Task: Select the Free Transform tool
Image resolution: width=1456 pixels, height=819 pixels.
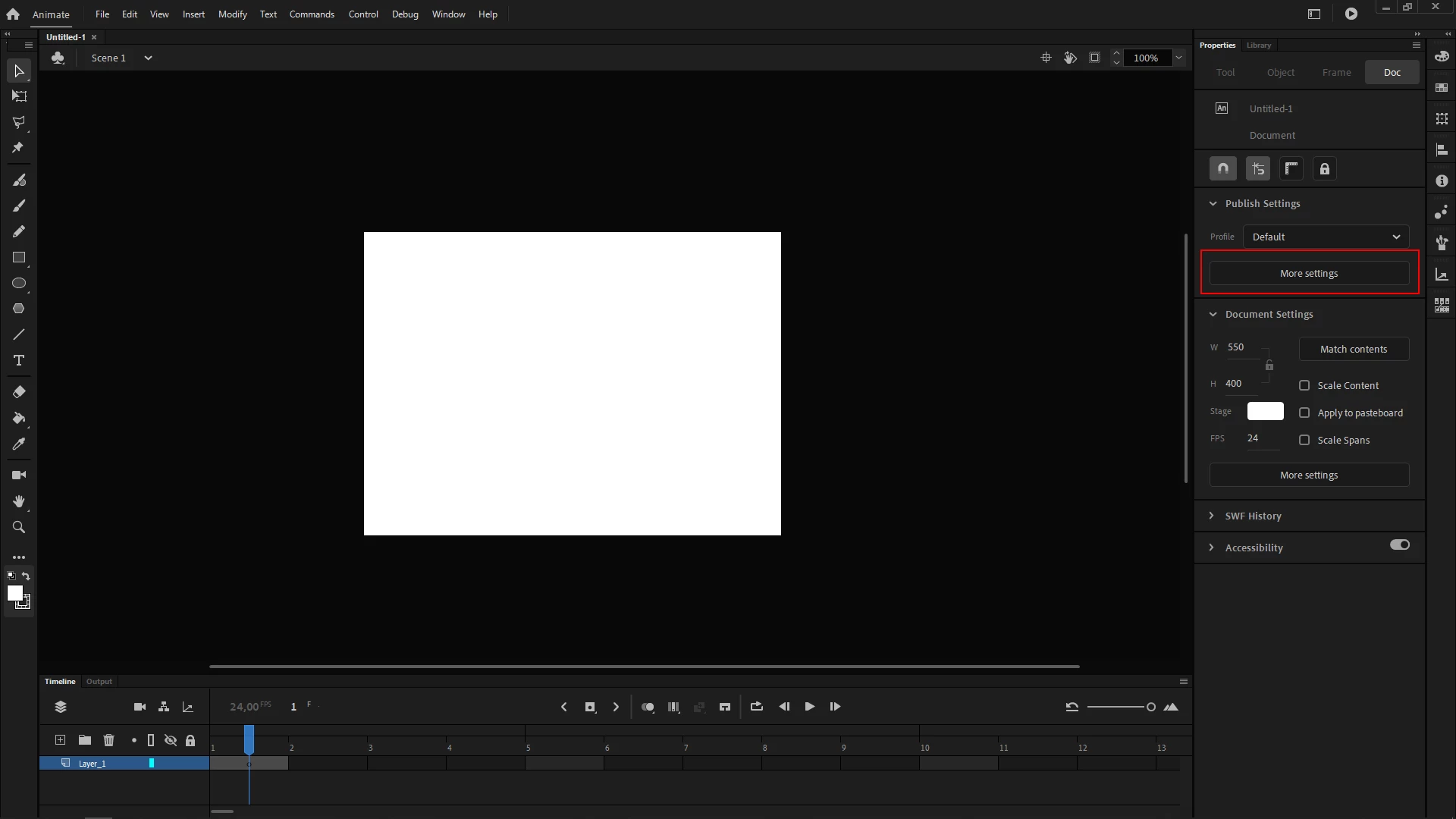Action: 19,96
